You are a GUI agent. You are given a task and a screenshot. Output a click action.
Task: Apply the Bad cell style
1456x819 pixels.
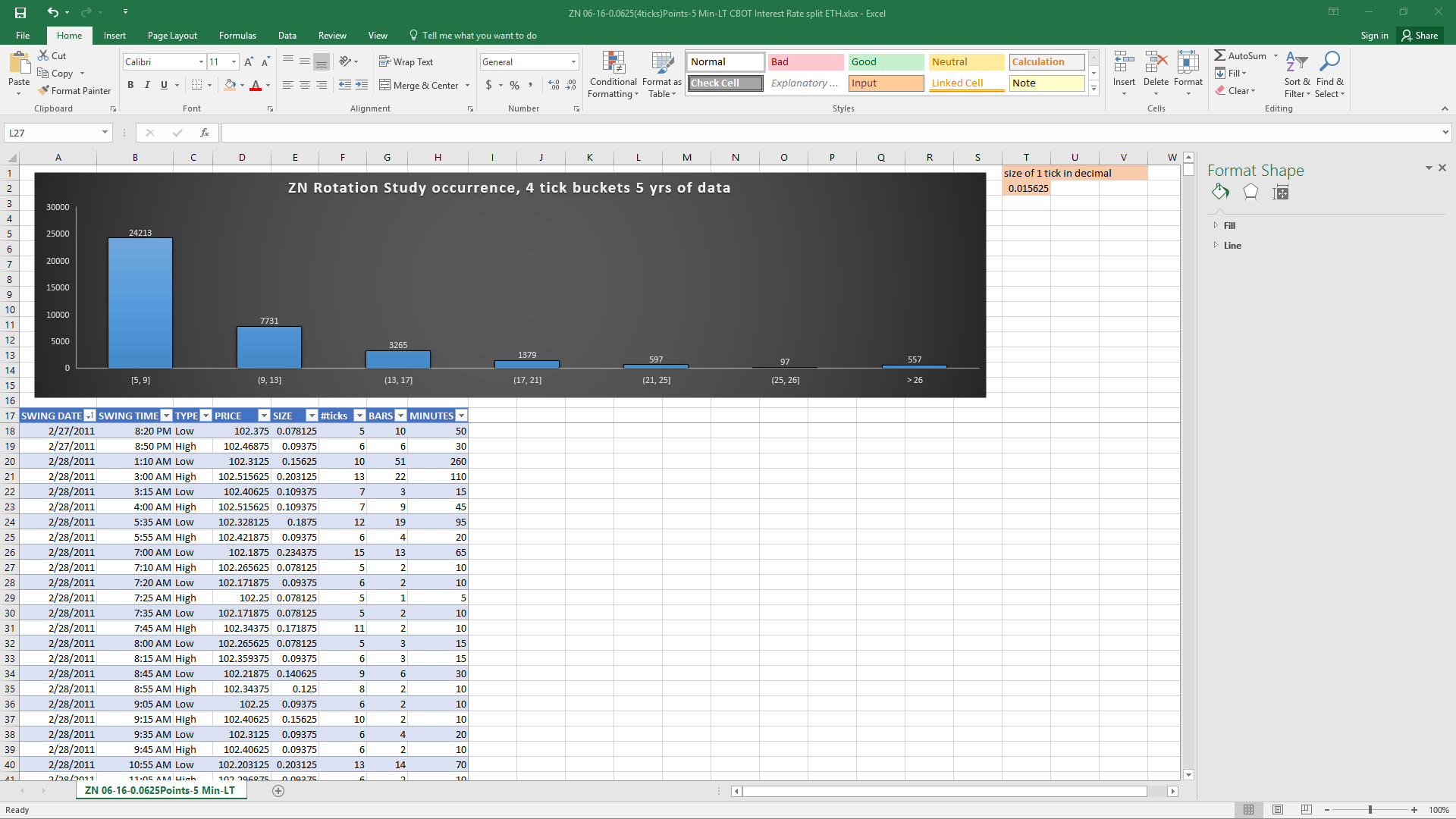click(805, 62)
